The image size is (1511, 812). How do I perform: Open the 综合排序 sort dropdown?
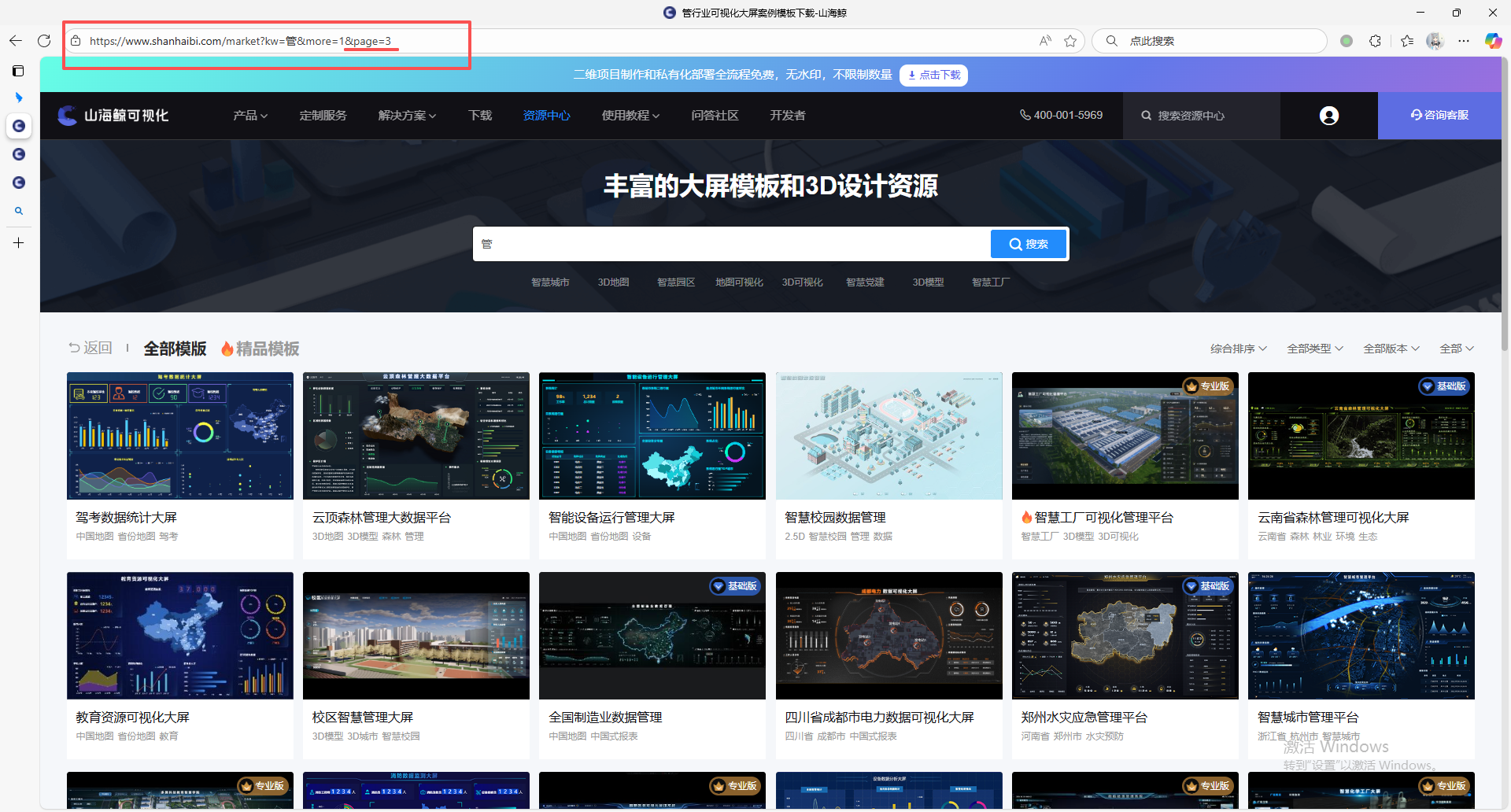point(1238,349)
